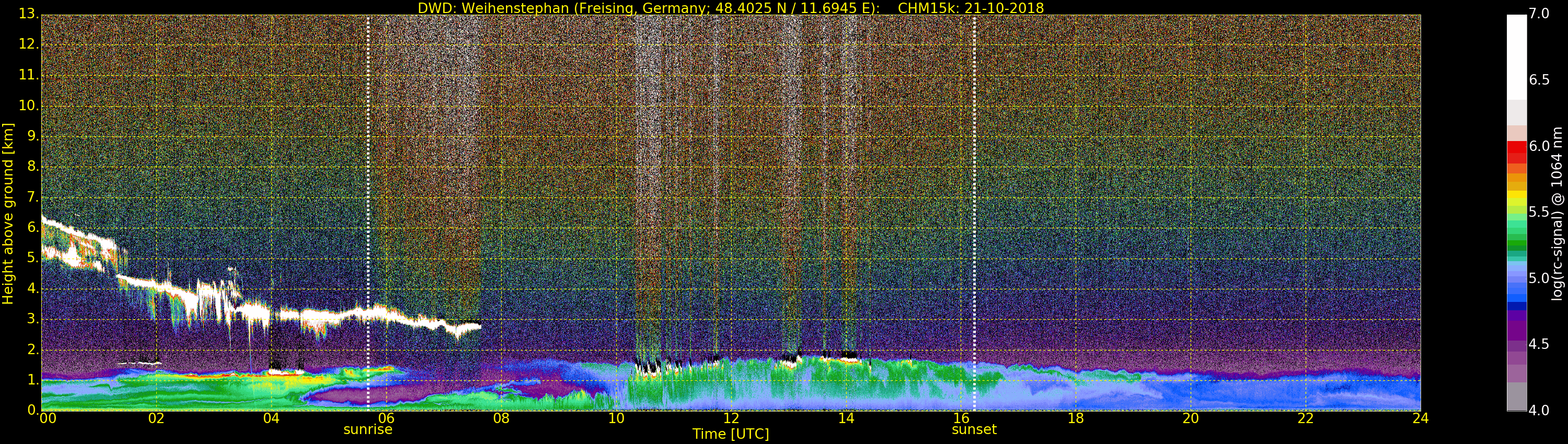Click the 18 hour tick on the time axis
Screen dimensions: 1568x444
pyautogui.click(x=1076, y=418)
